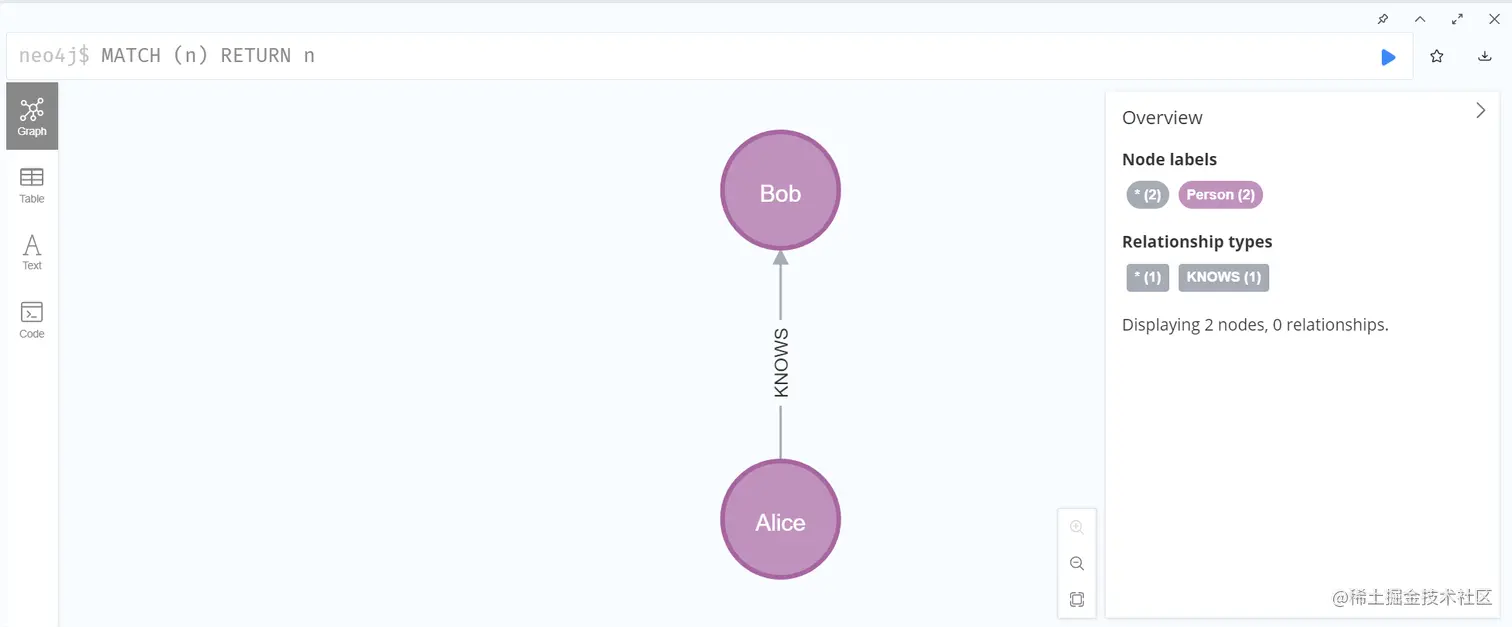The image size is (1512, 627).
Task: Collapse the Overview panel chevron
Action: (x=1481, y=111)
